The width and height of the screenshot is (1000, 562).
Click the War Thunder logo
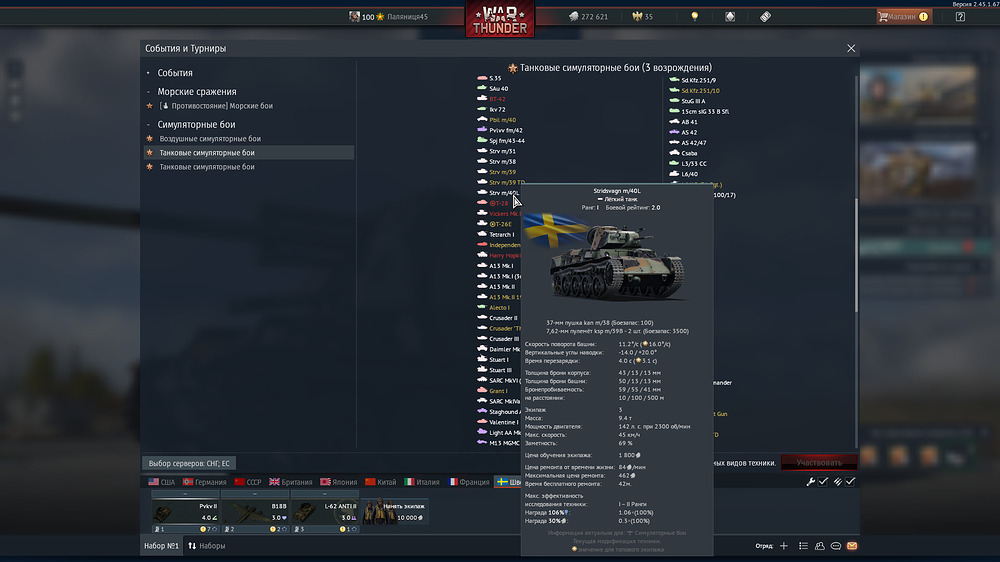pos(499,18)
